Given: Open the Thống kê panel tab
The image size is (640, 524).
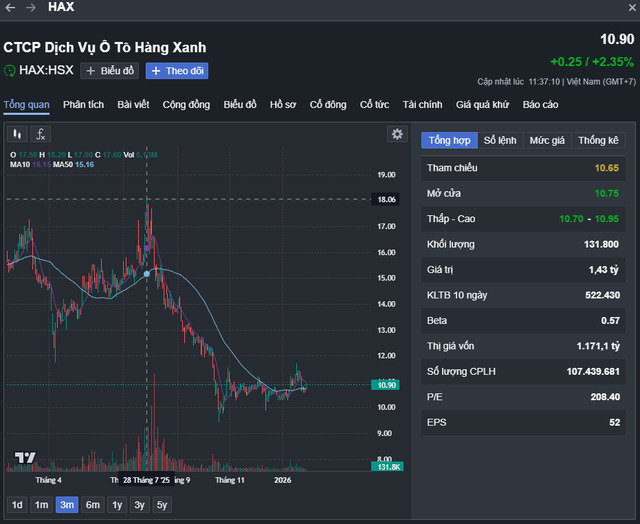Looking at the screenshot, I should [x=598, y=141].
